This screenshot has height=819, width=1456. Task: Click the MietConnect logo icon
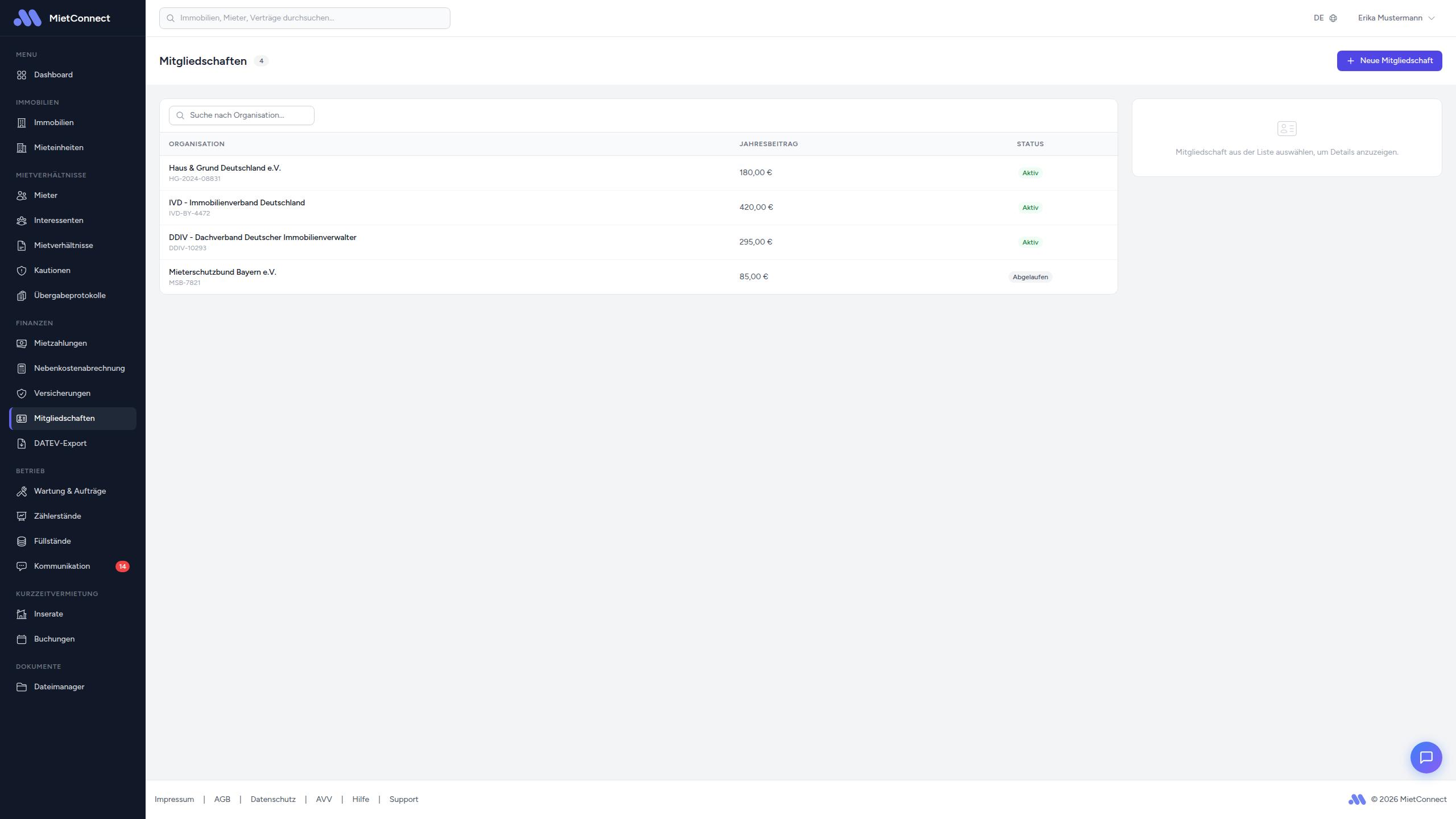pyautogui.click(x=27, y=18)
